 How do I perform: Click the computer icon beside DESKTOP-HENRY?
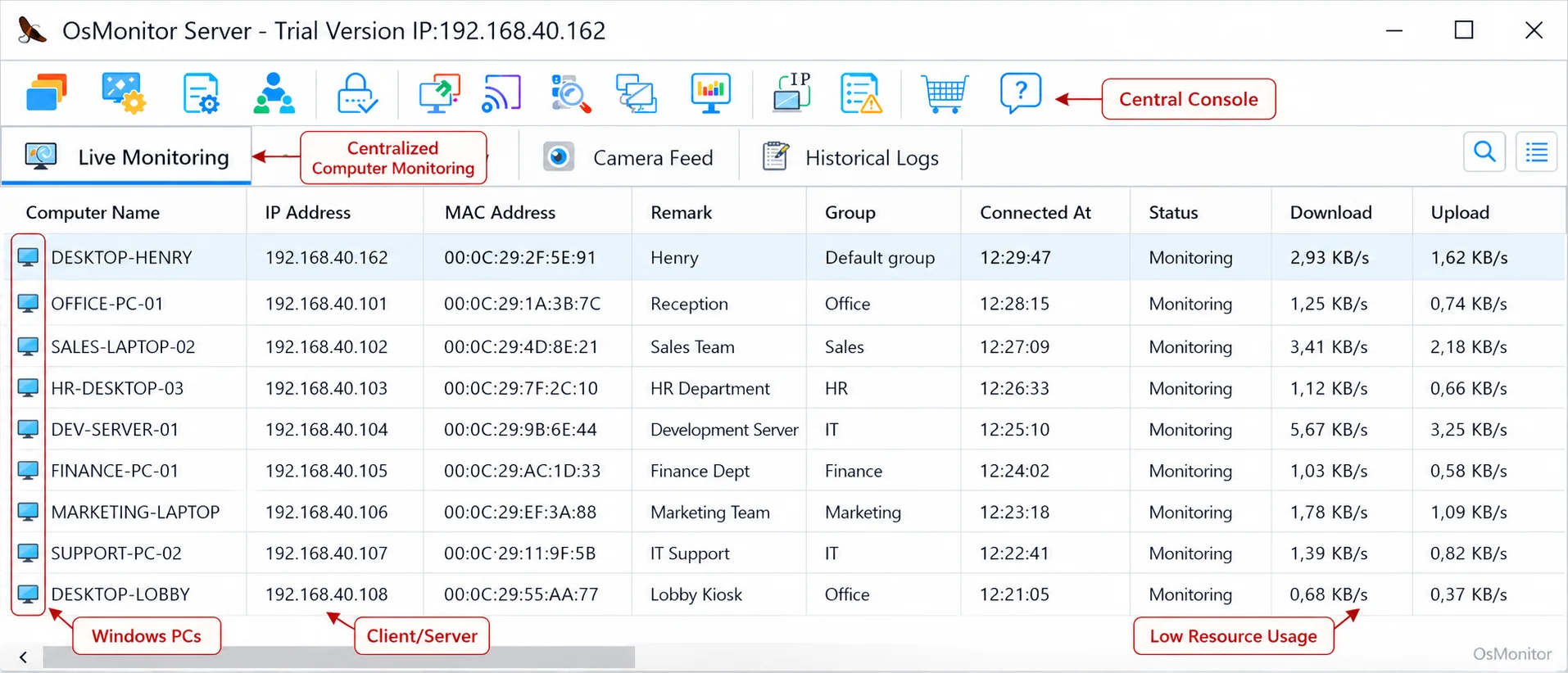point(28,257)
